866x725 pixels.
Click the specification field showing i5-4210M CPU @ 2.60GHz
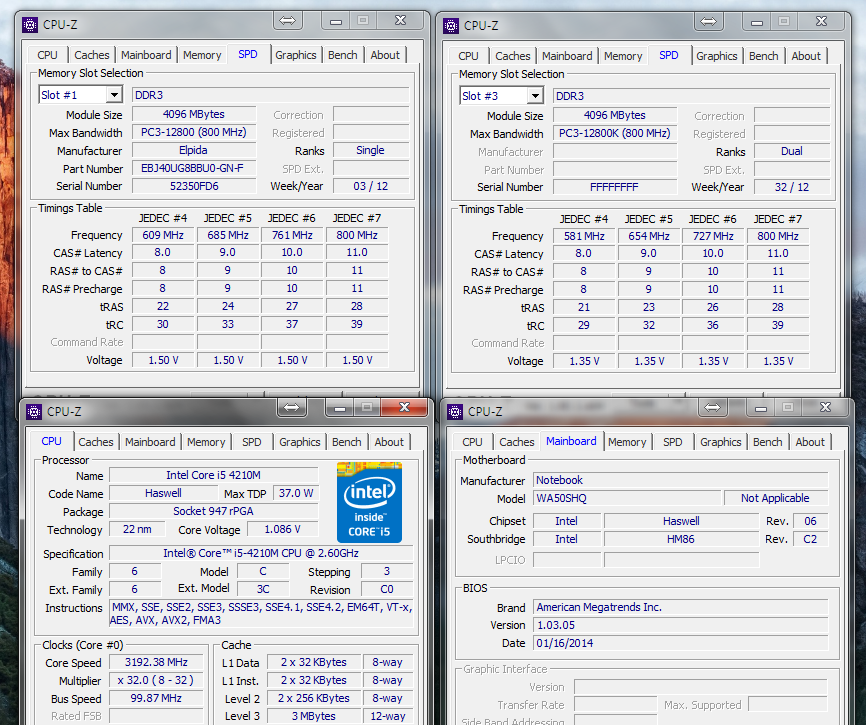point(261,553)
